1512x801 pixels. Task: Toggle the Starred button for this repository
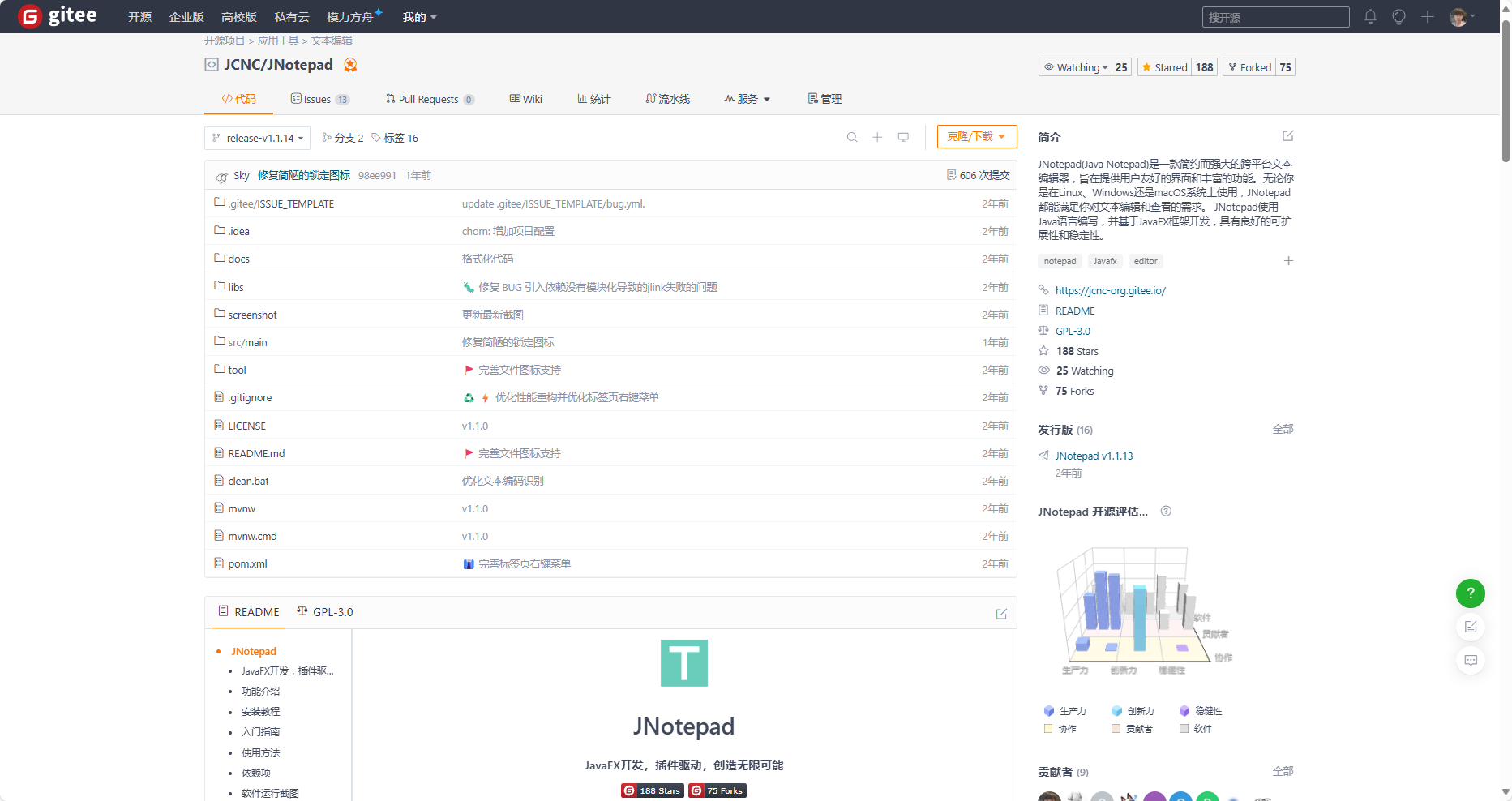1164,67
